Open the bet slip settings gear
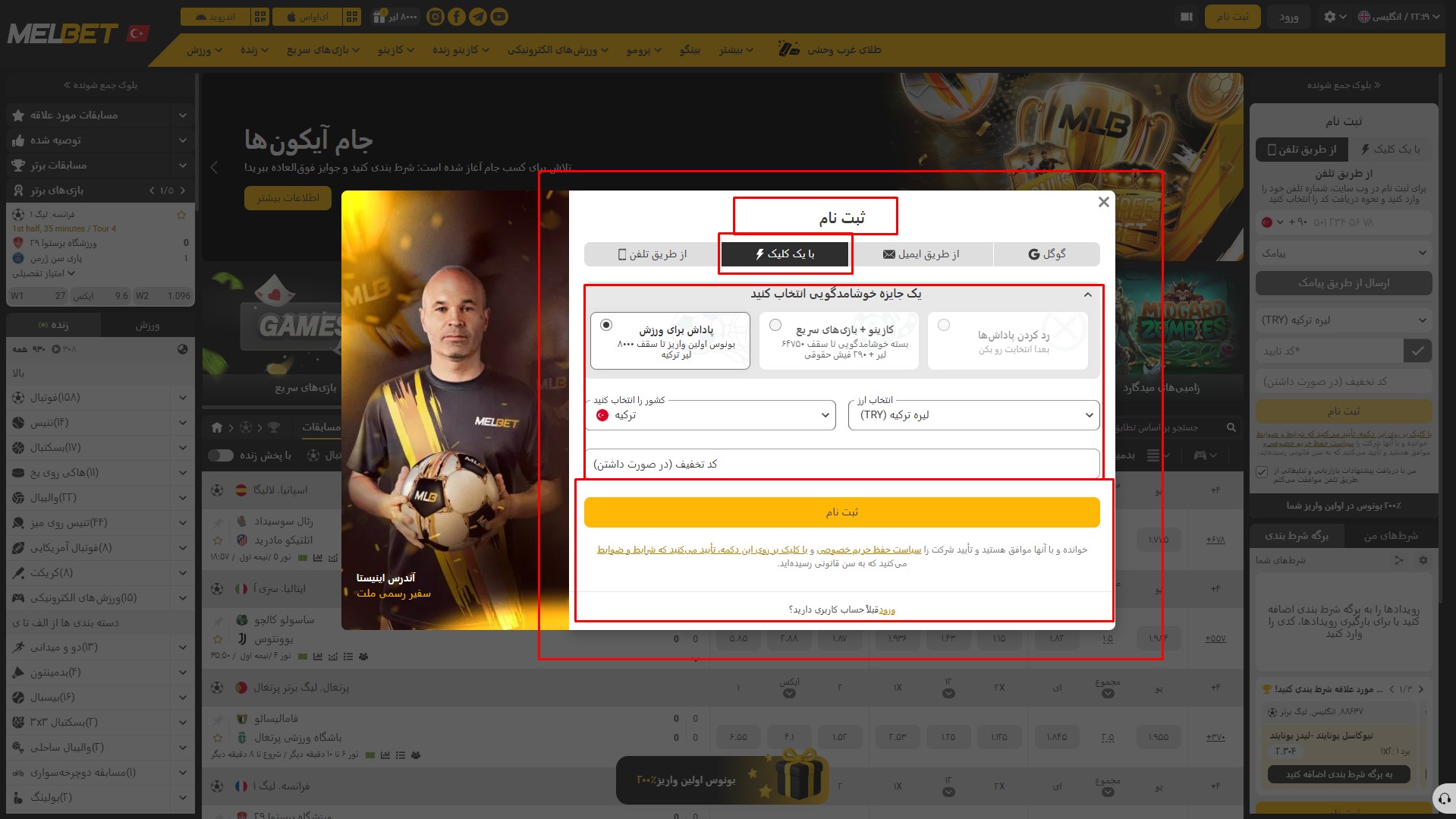 1423,560
